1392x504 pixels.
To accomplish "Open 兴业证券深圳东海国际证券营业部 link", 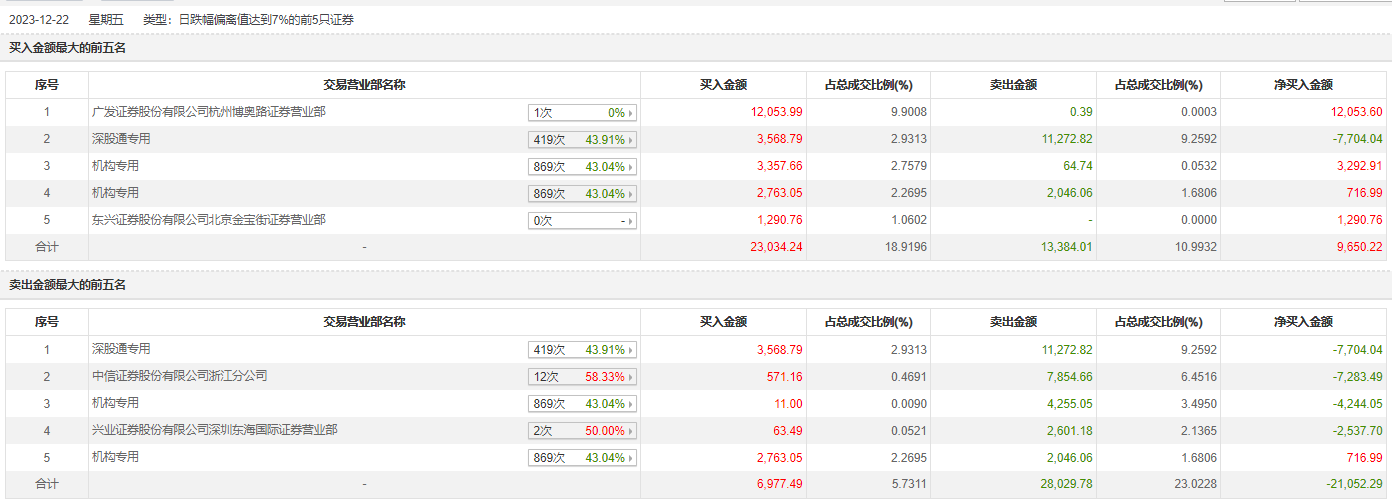I will 214,430.
